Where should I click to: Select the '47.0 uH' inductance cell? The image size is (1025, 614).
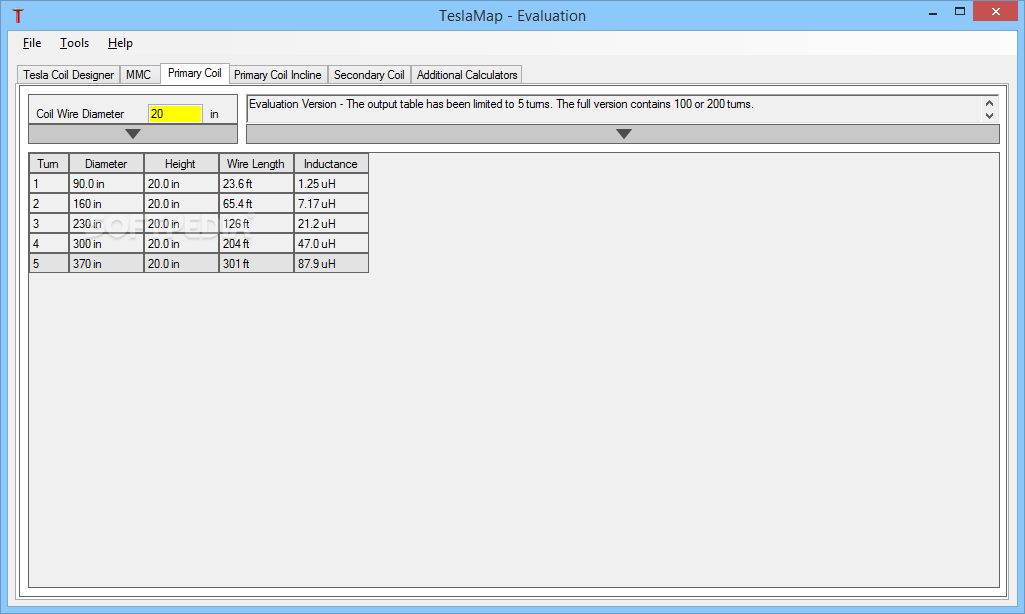[x=331, y=244]
